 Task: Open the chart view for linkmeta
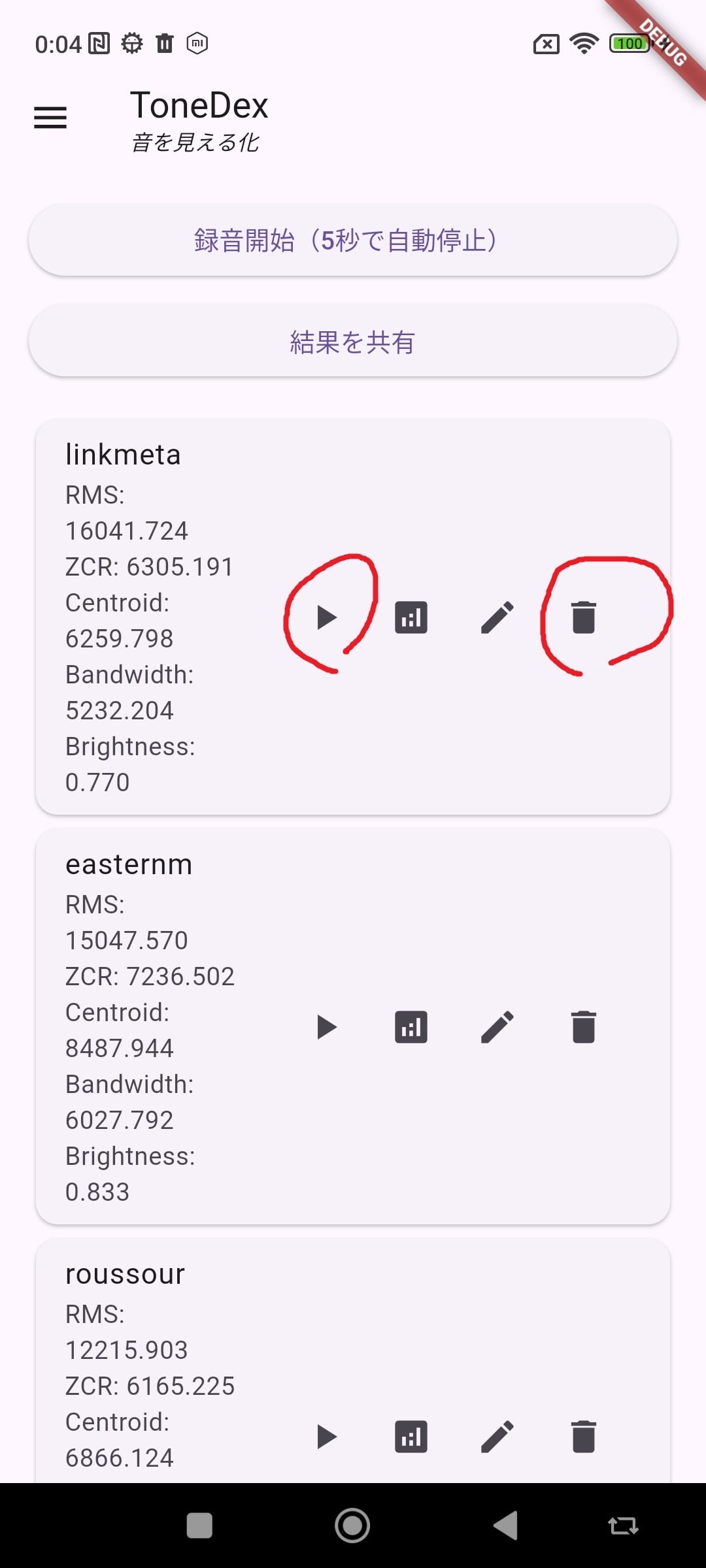[x=411, y=617]
